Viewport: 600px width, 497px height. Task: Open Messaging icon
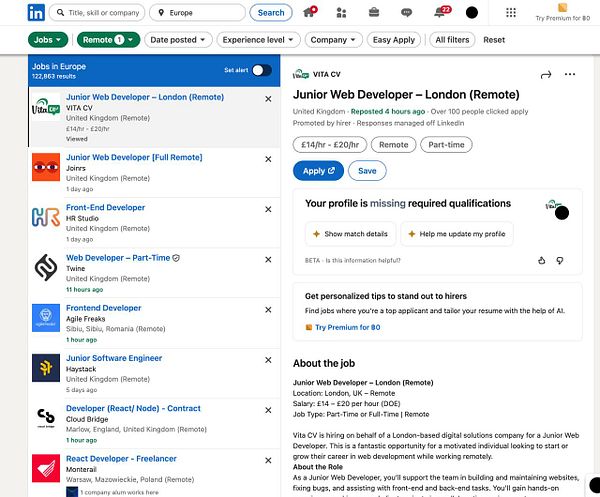coord(406,13)
